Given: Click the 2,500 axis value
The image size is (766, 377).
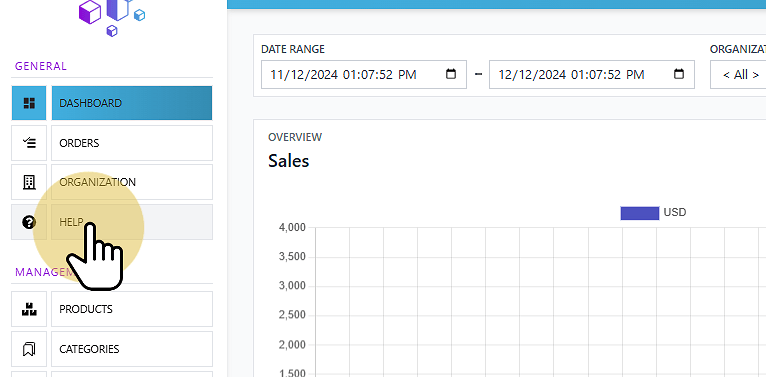Looking at the screenshot, I should click(292, 315).
